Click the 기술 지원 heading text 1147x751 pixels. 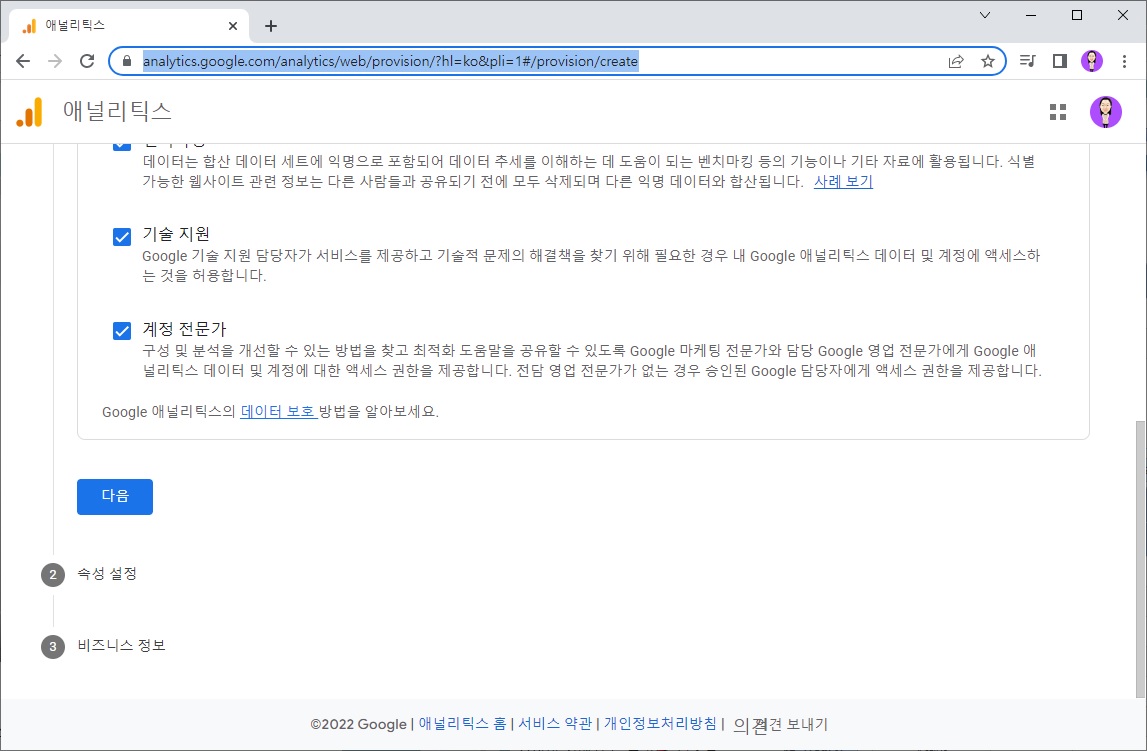point(176,234)
